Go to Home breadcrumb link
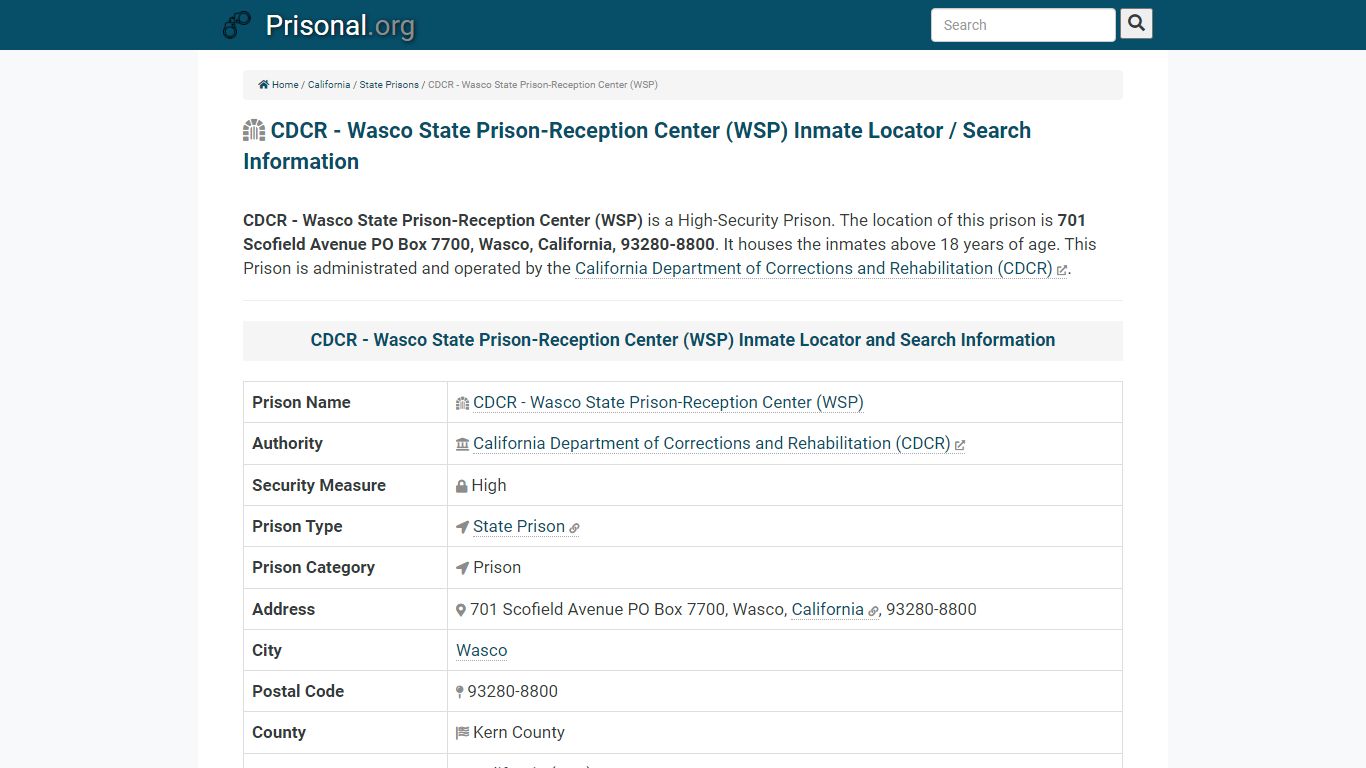Image resolution: width=1366 pixels, height=768 pixels. point(285,85)
